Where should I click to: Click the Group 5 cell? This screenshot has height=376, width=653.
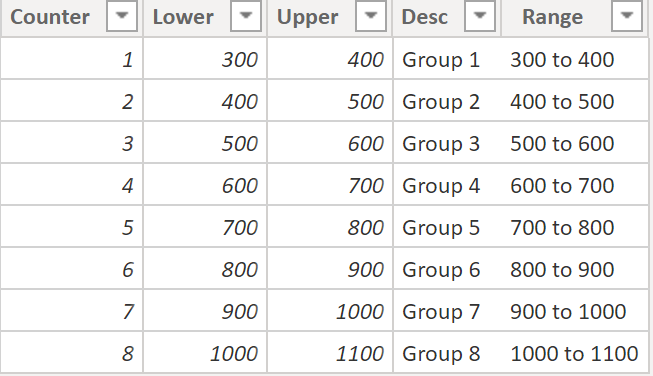447,227
